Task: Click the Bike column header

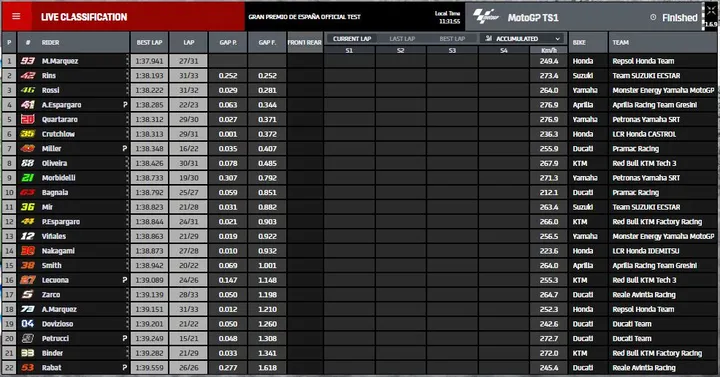Action: point(579,42)
